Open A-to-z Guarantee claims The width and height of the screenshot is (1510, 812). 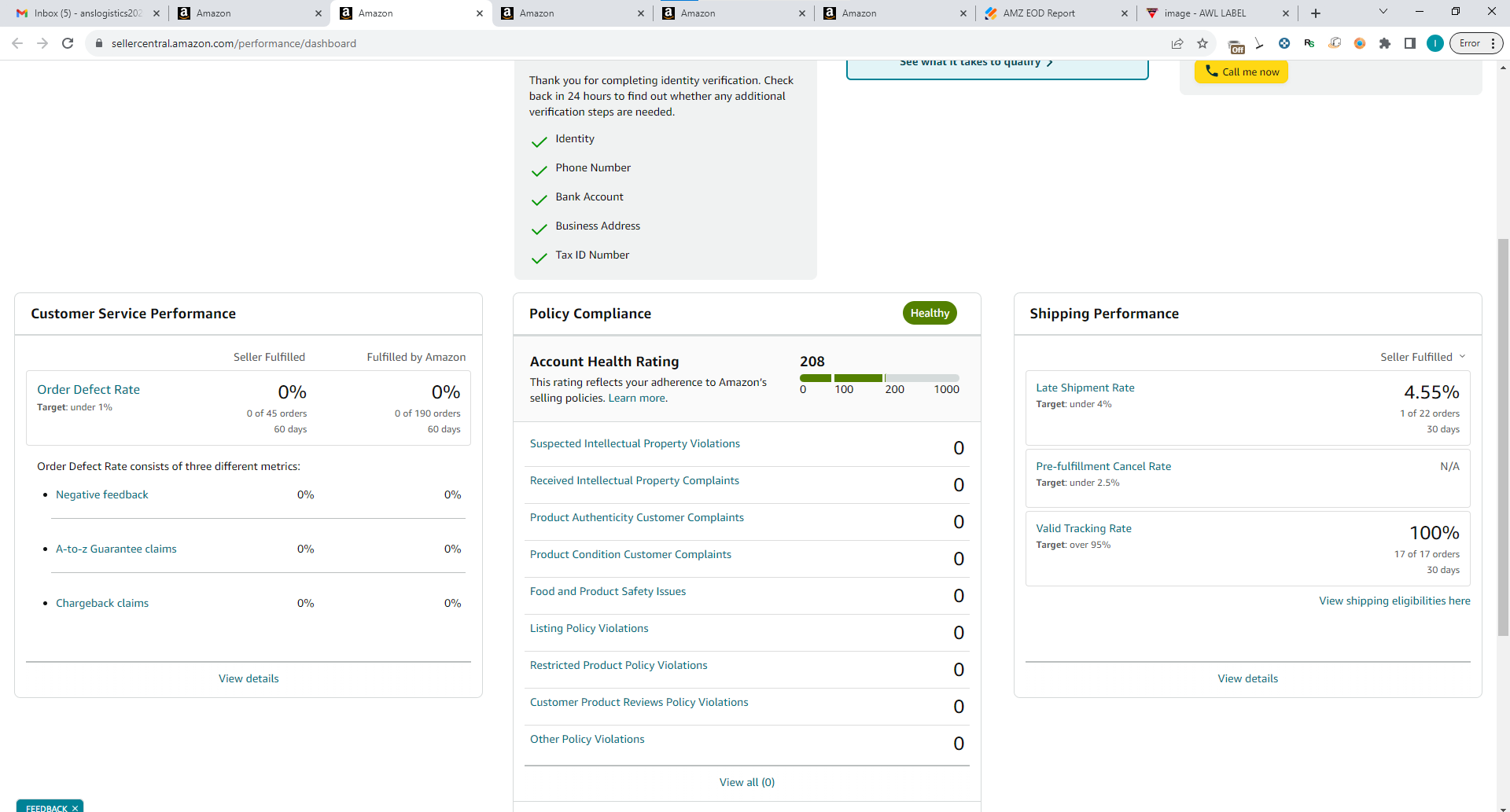tap(116, 549)
